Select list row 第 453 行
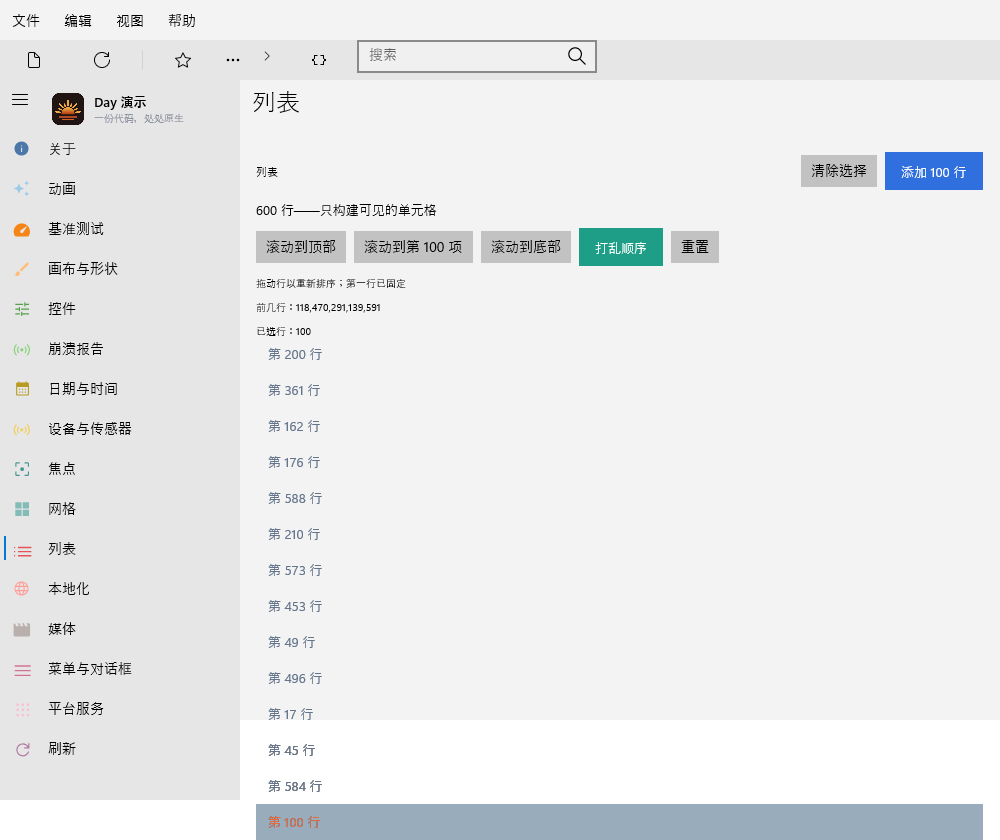Viewport: 1000px width, 840px height. click(619, 607)
